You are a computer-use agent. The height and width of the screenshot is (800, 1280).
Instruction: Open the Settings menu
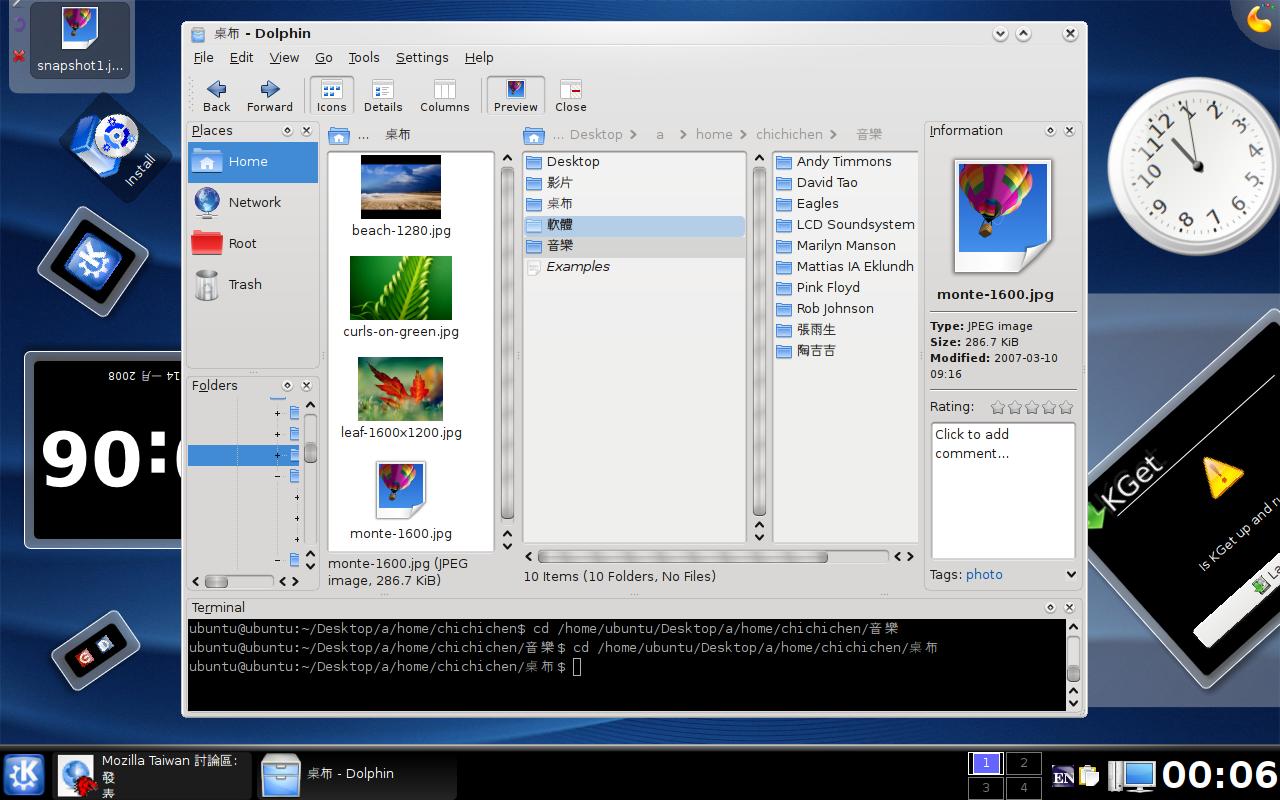tap(421, 58)
